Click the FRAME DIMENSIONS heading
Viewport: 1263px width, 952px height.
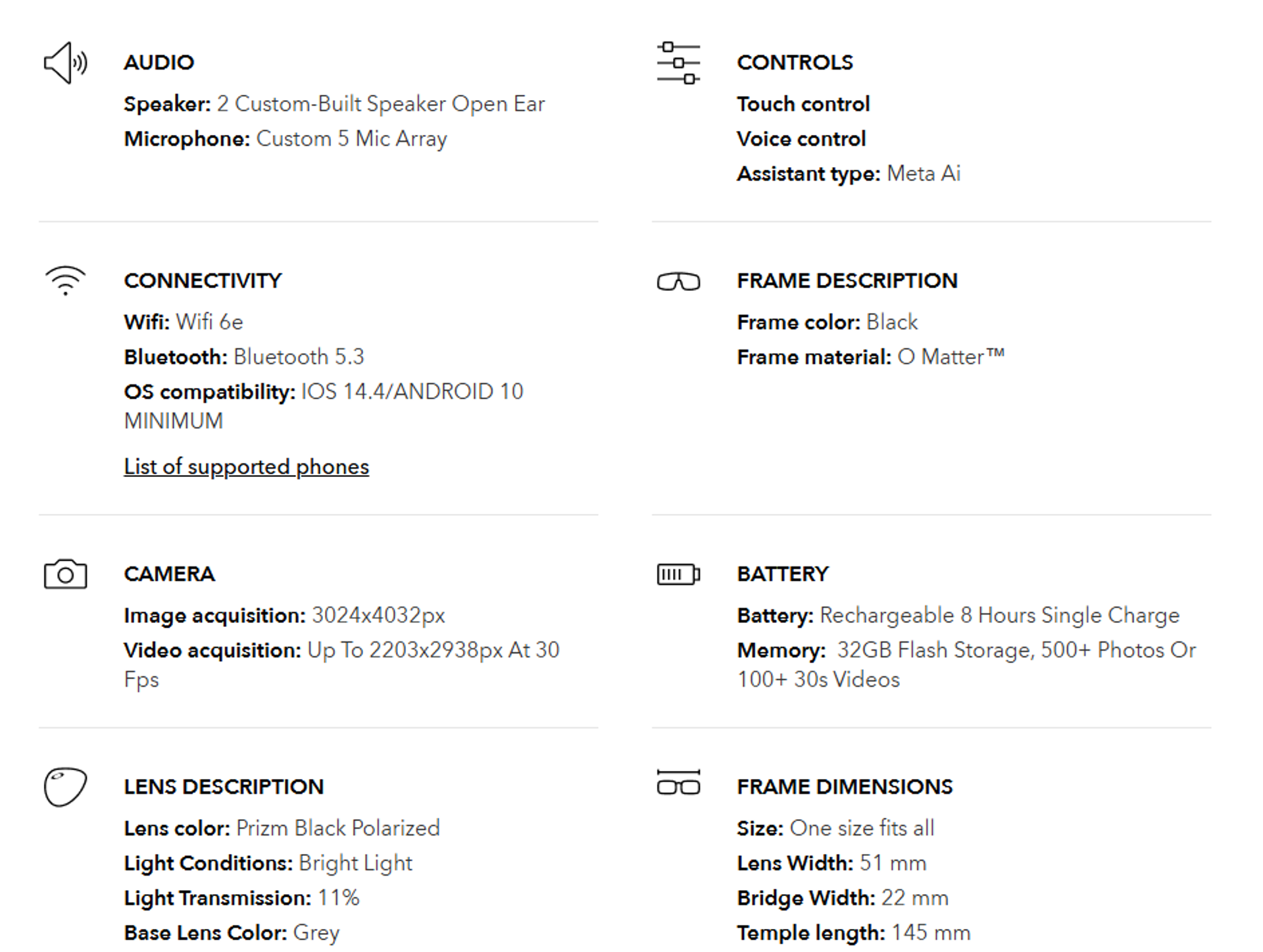[844, 787]
